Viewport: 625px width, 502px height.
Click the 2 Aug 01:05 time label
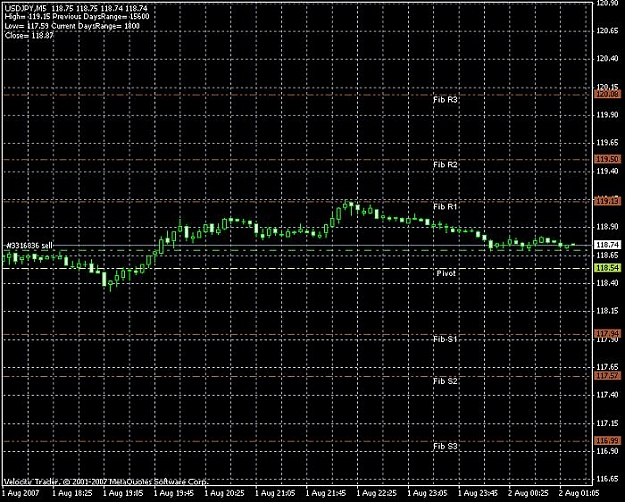[x=580, y=494]
